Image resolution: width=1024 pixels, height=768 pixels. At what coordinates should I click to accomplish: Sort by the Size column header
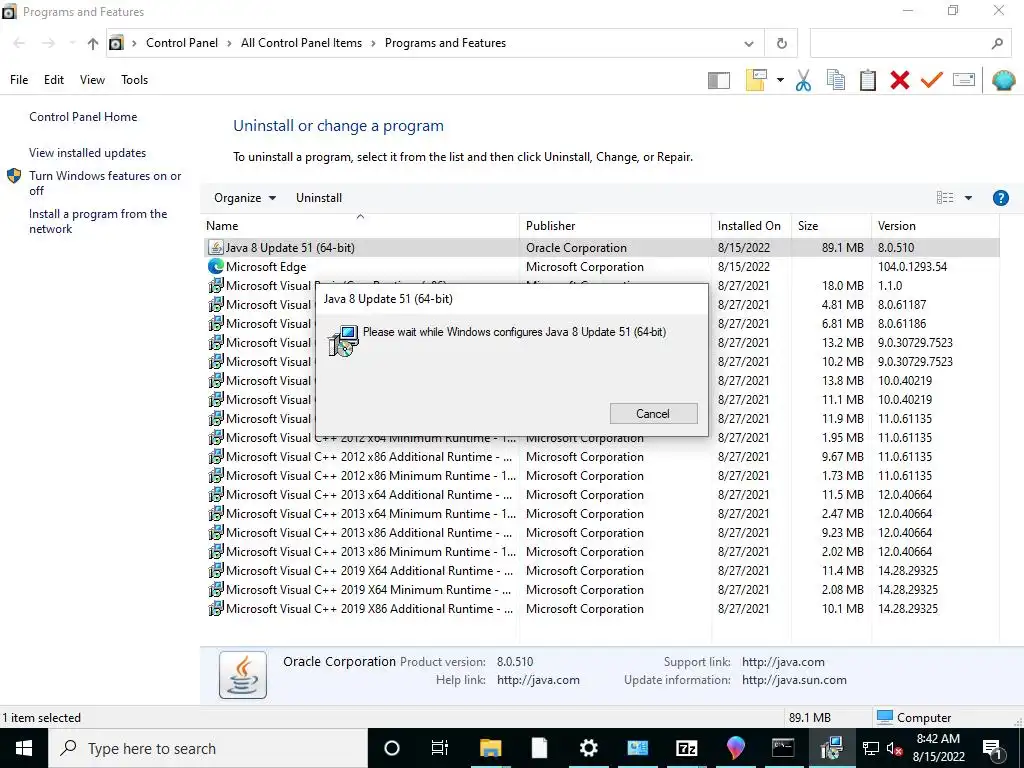[831, 226]
